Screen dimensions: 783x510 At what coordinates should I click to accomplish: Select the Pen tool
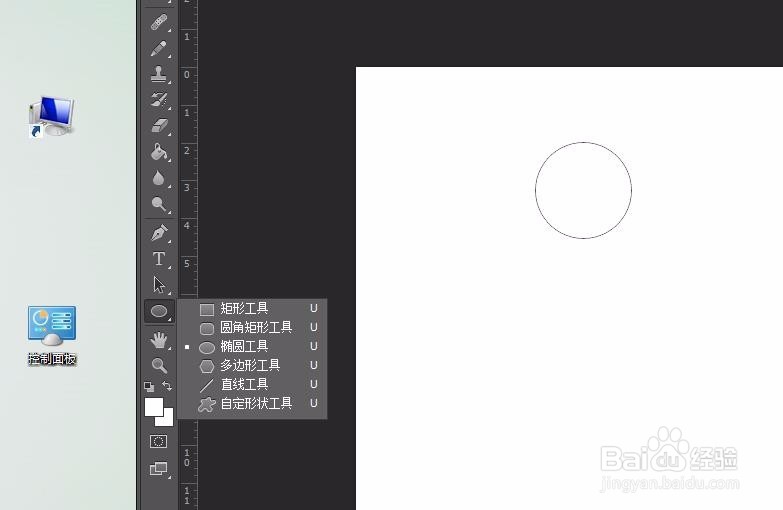click(x=159, y=233)
